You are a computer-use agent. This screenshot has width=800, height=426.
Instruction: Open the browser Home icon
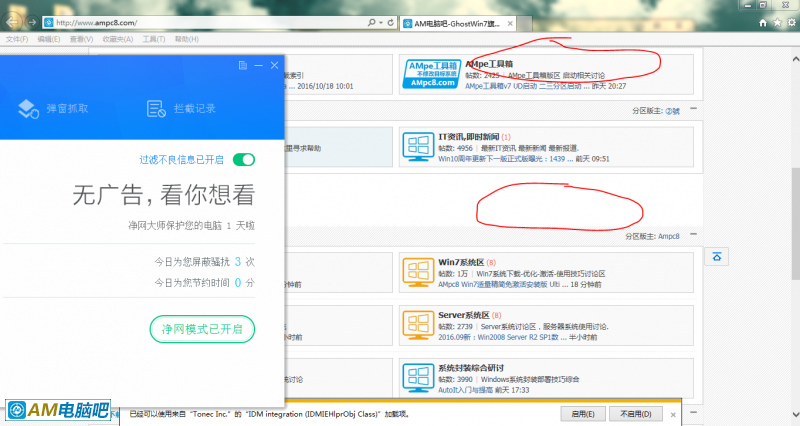click(763, 22)
